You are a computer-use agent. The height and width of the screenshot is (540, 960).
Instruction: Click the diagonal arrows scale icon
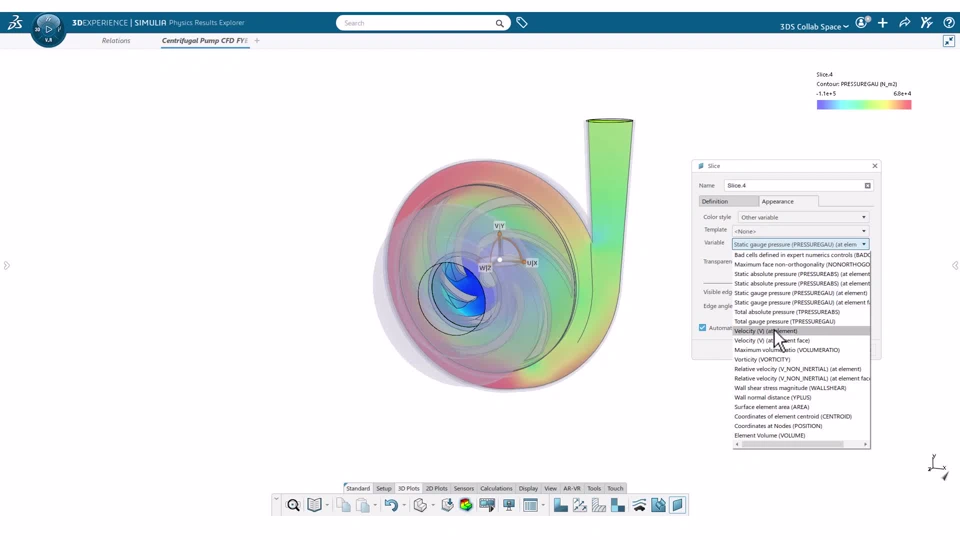(x=580, y=505)
